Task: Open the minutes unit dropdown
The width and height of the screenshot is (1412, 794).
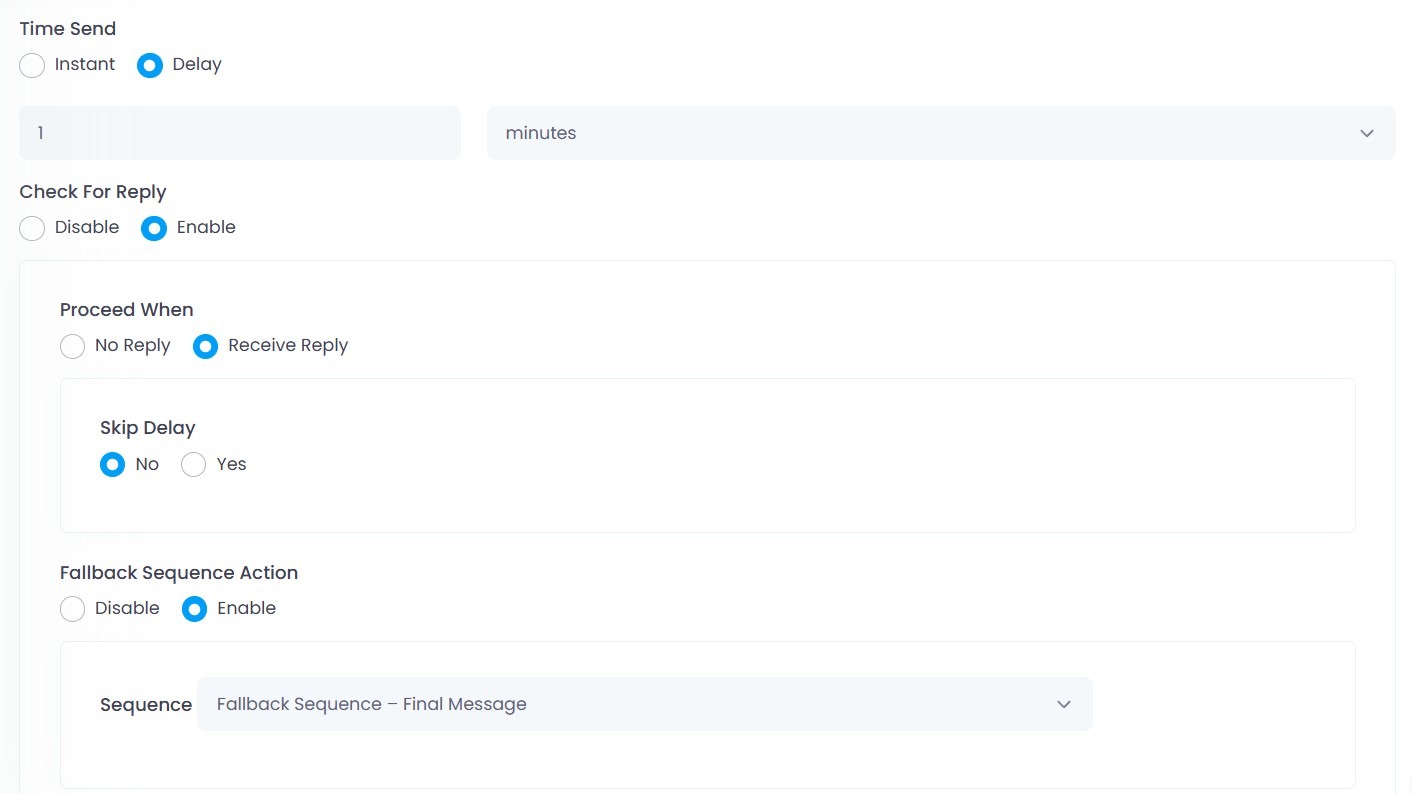Action: pyautogui.click(x=941, y=133)
